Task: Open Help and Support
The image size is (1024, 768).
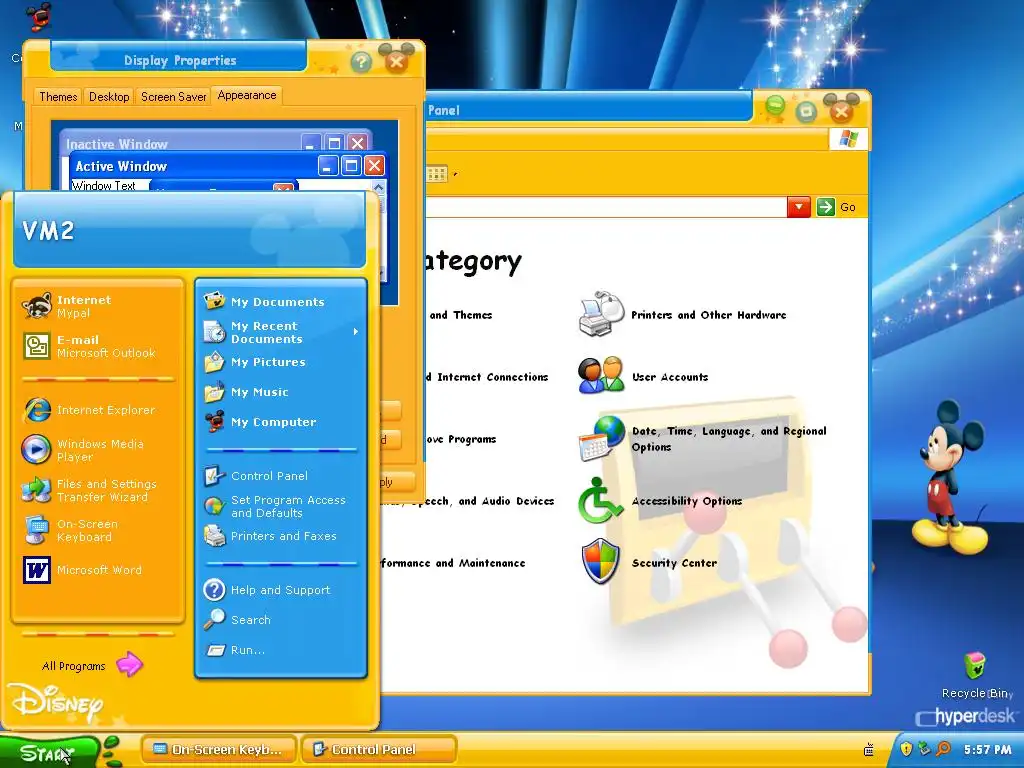Action: coord(281,590)
